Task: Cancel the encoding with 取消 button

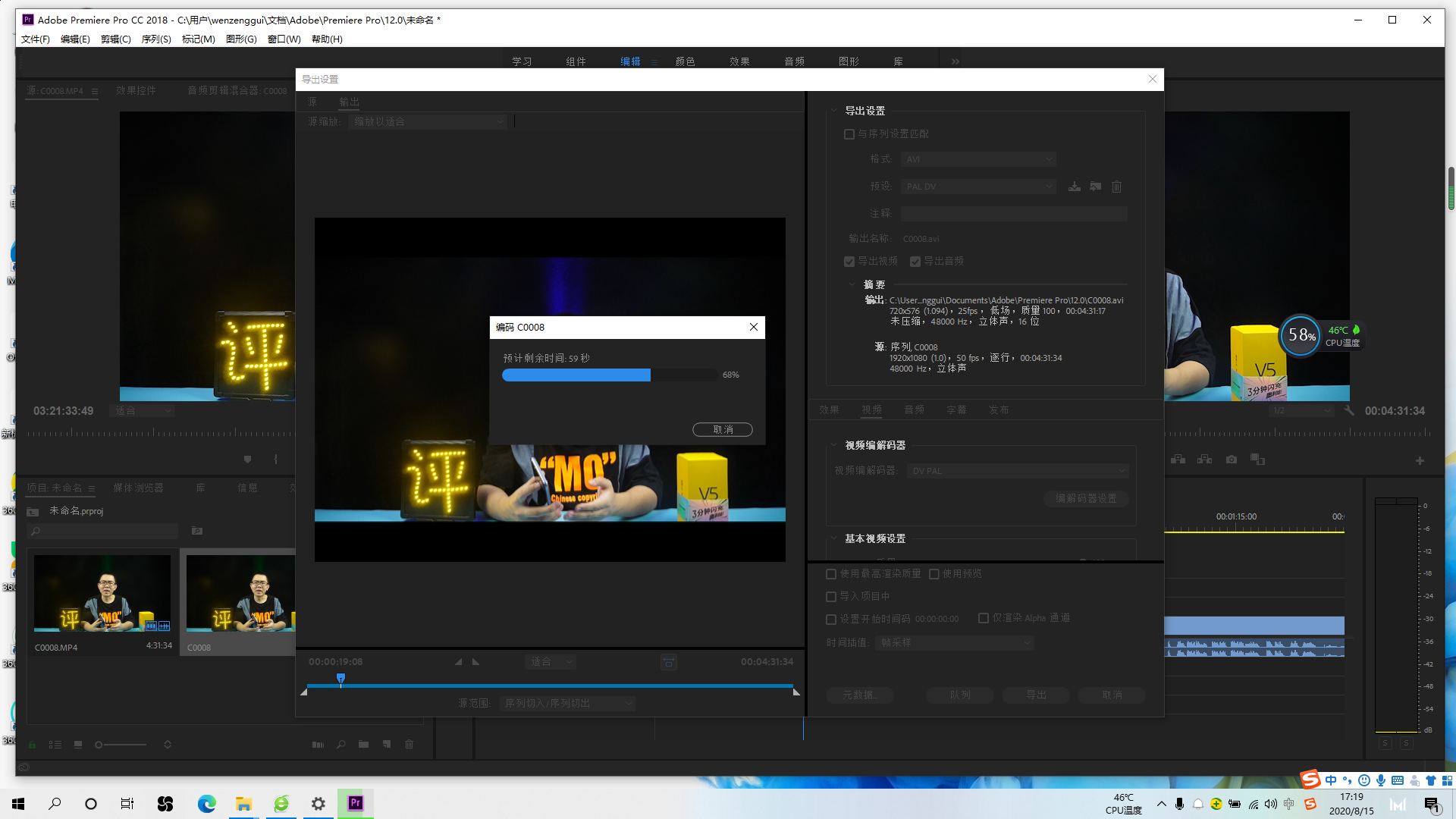Action: tap(723, 430)
